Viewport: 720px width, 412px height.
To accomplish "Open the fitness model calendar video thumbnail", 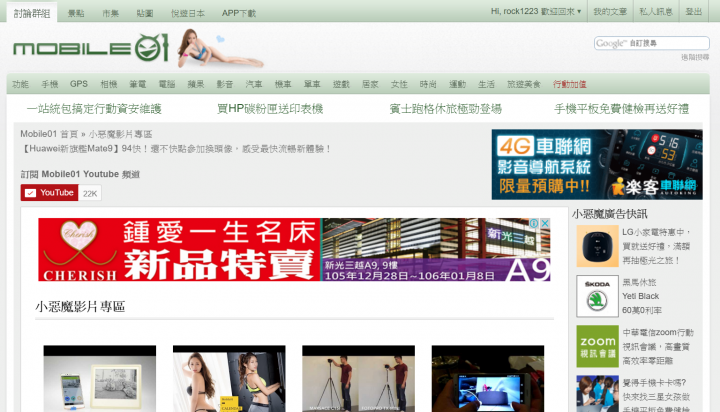I will pos(229,378).
